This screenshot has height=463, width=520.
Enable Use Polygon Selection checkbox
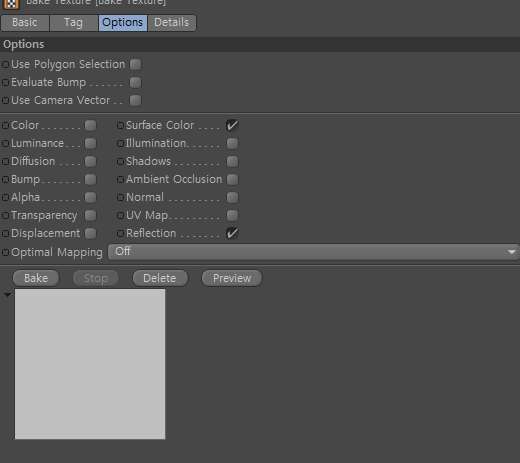pyautogui.click(x=135, y=64)
